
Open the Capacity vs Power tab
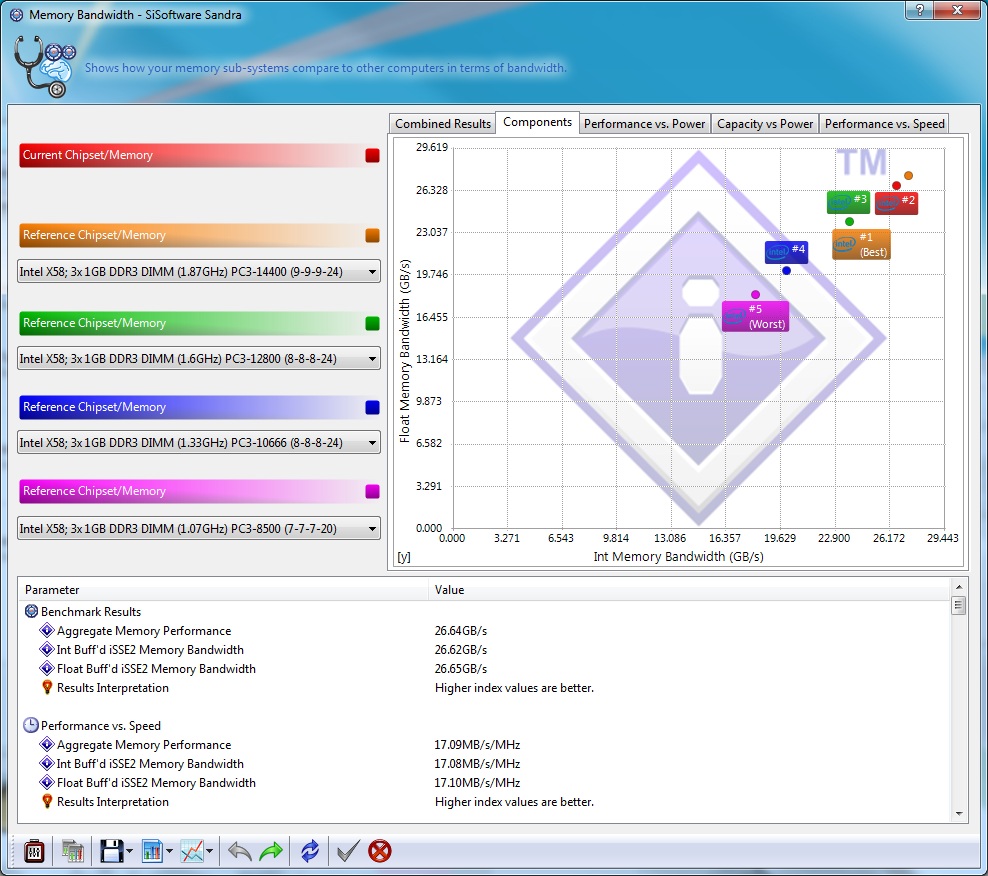[765, 124]
